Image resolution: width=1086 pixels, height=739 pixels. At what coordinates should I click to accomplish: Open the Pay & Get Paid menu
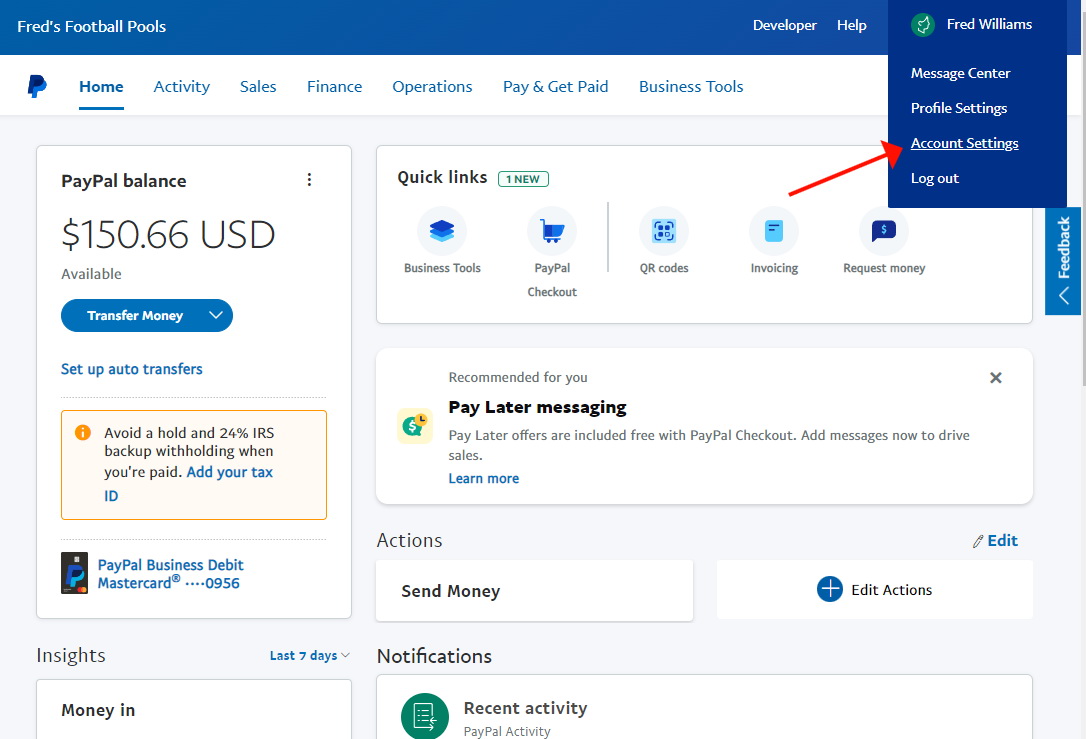pyautogui.click(x=555, y=87)
